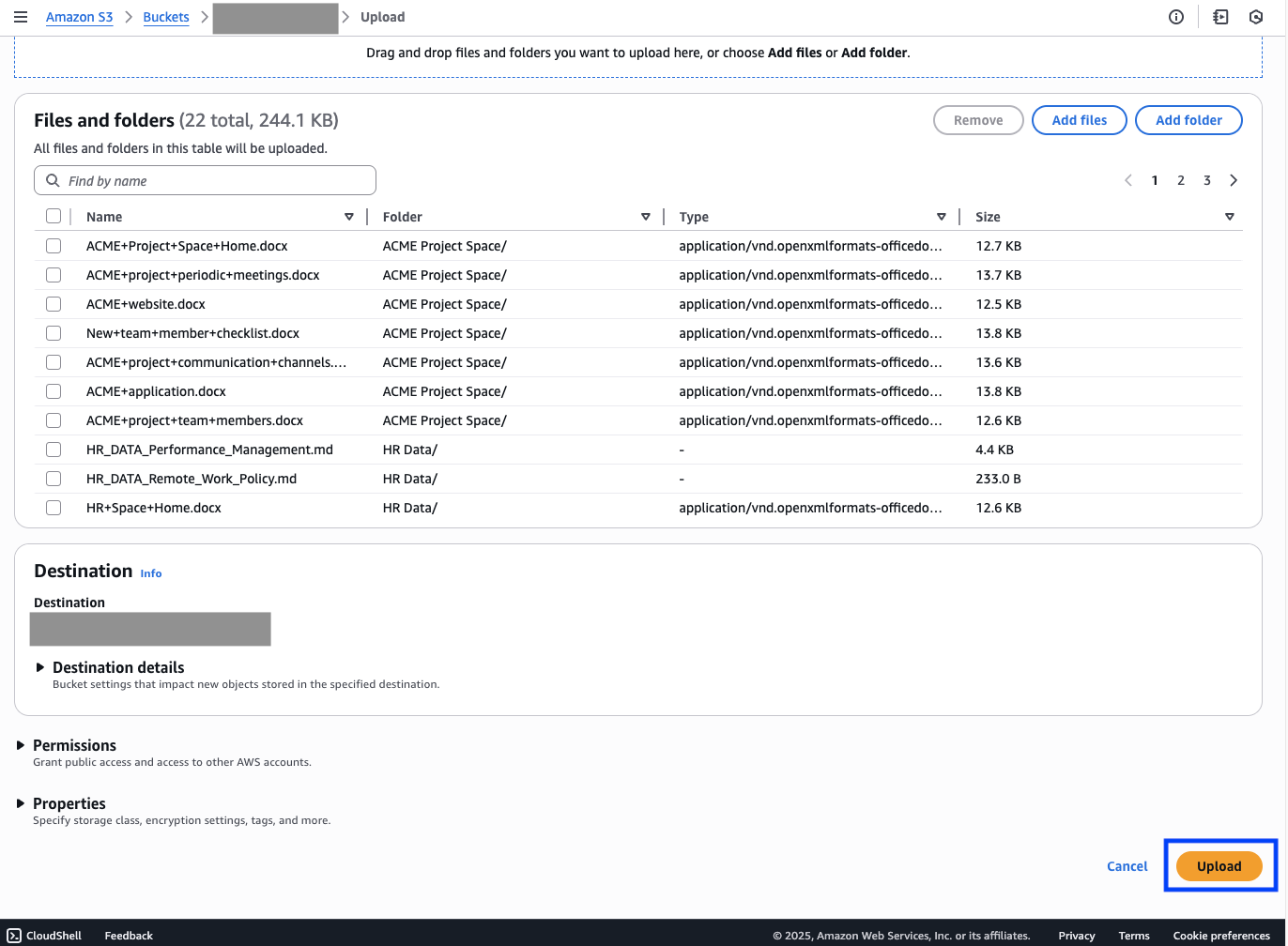Select New+team+member+checklist.docx checkbox
The image size is (1288, 946).
pyautogui.click(x=54, y=333)
